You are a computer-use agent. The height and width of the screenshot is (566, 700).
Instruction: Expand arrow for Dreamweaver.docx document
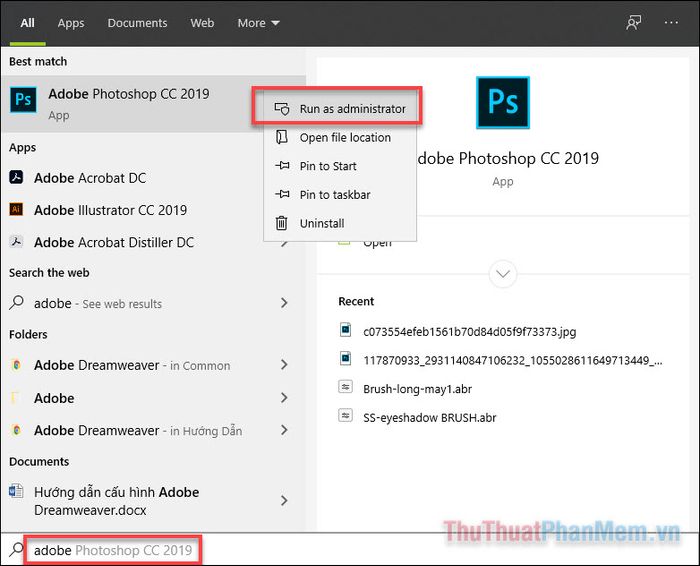coord(284,500)
